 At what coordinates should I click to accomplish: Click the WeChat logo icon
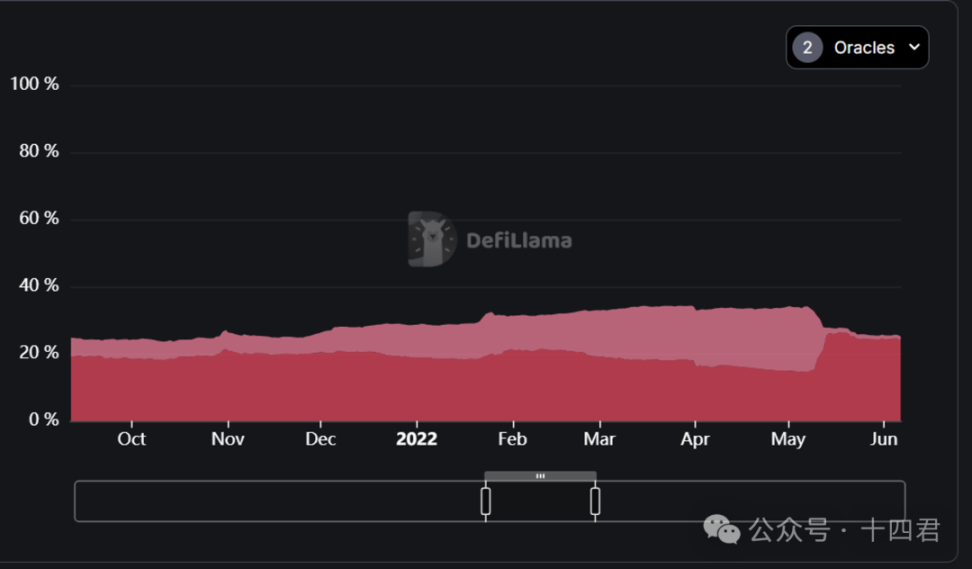pyautogui.click(x=722, y=529)
